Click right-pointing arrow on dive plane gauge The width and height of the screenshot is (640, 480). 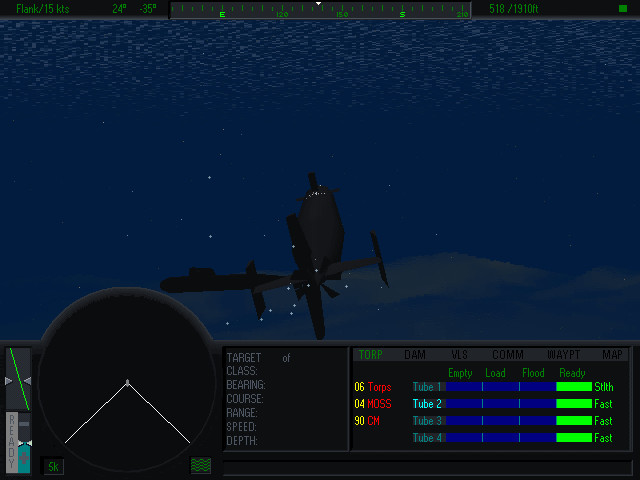click(x=9, y=381)
